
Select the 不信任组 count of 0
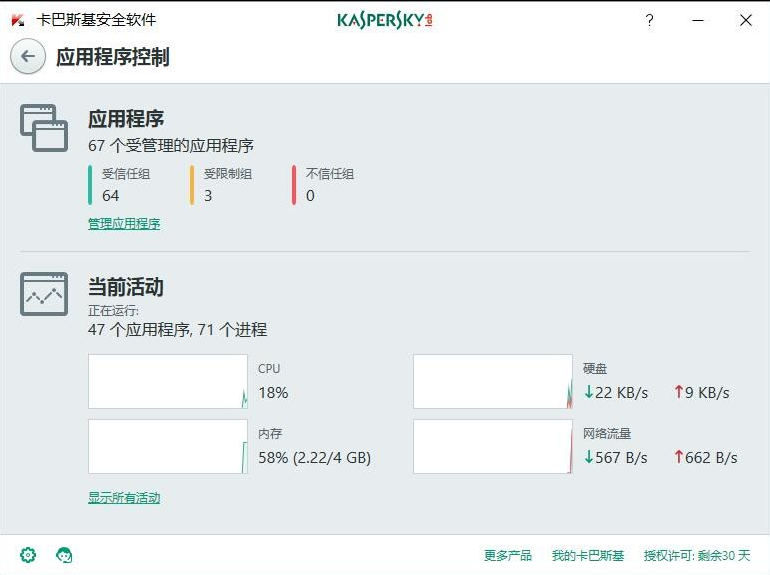310,195
